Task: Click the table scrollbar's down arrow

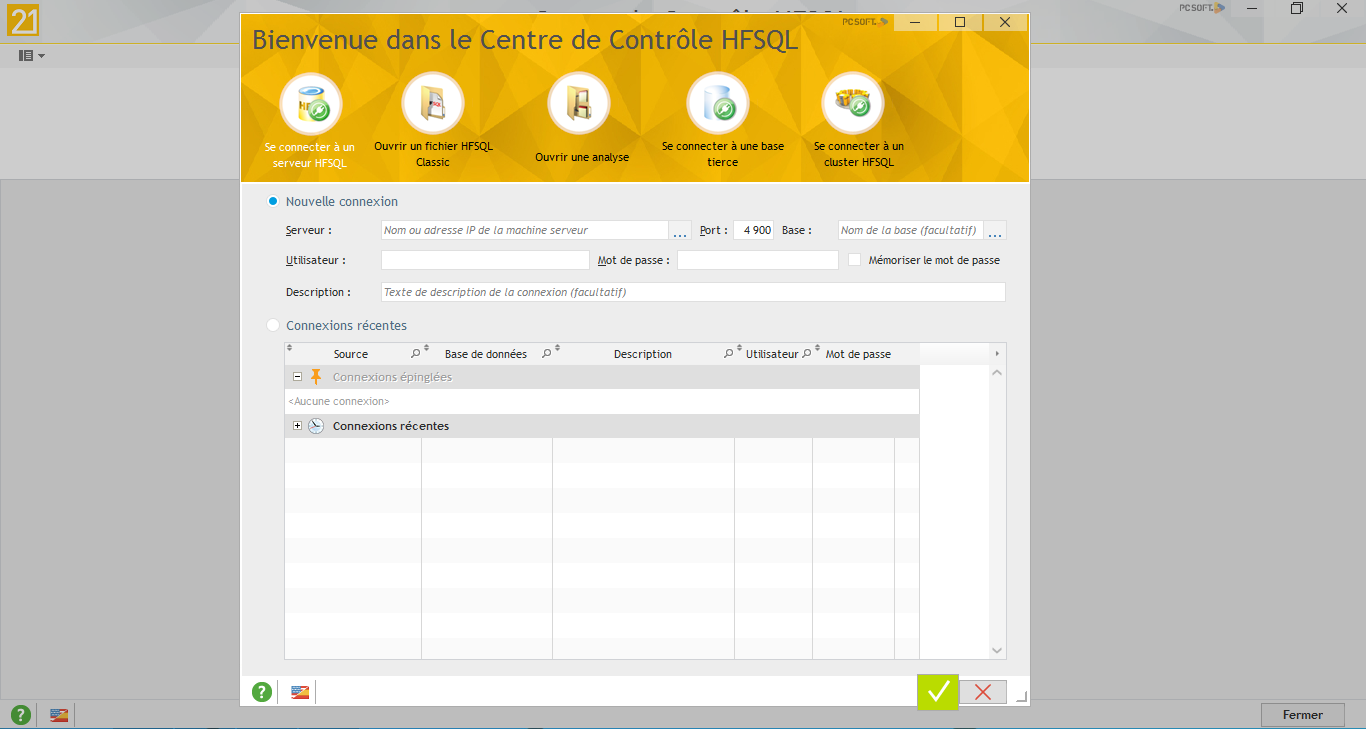Action: coord(997,650)
